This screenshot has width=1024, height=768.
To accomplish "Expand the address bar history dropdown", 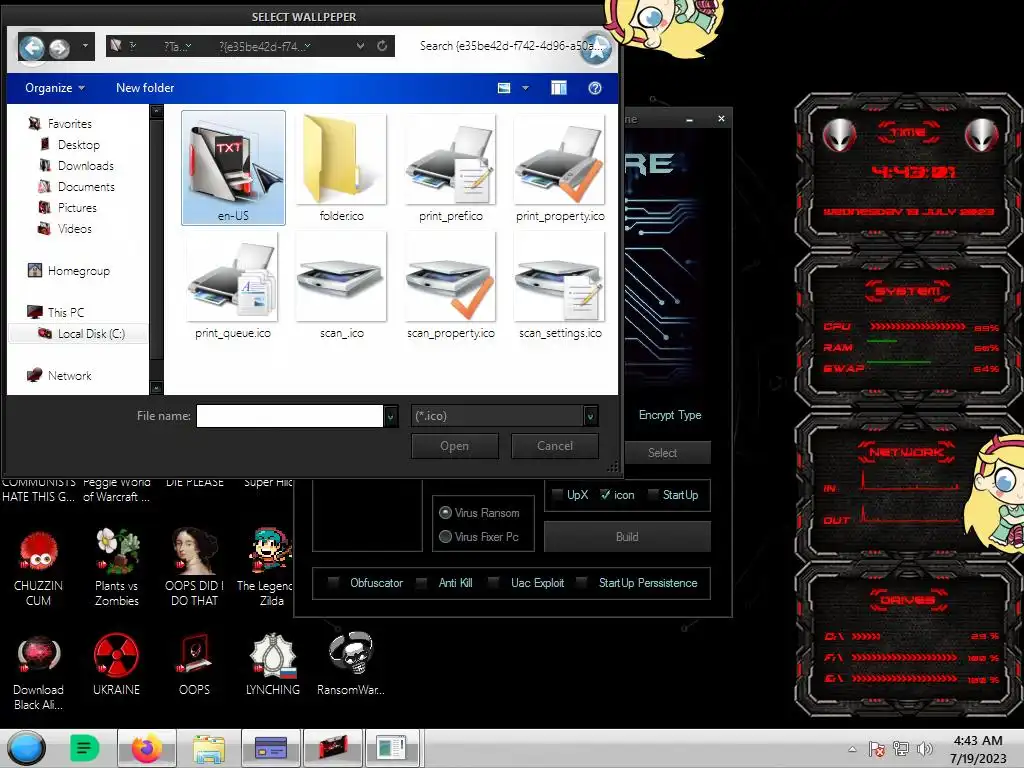I will 360,46.
